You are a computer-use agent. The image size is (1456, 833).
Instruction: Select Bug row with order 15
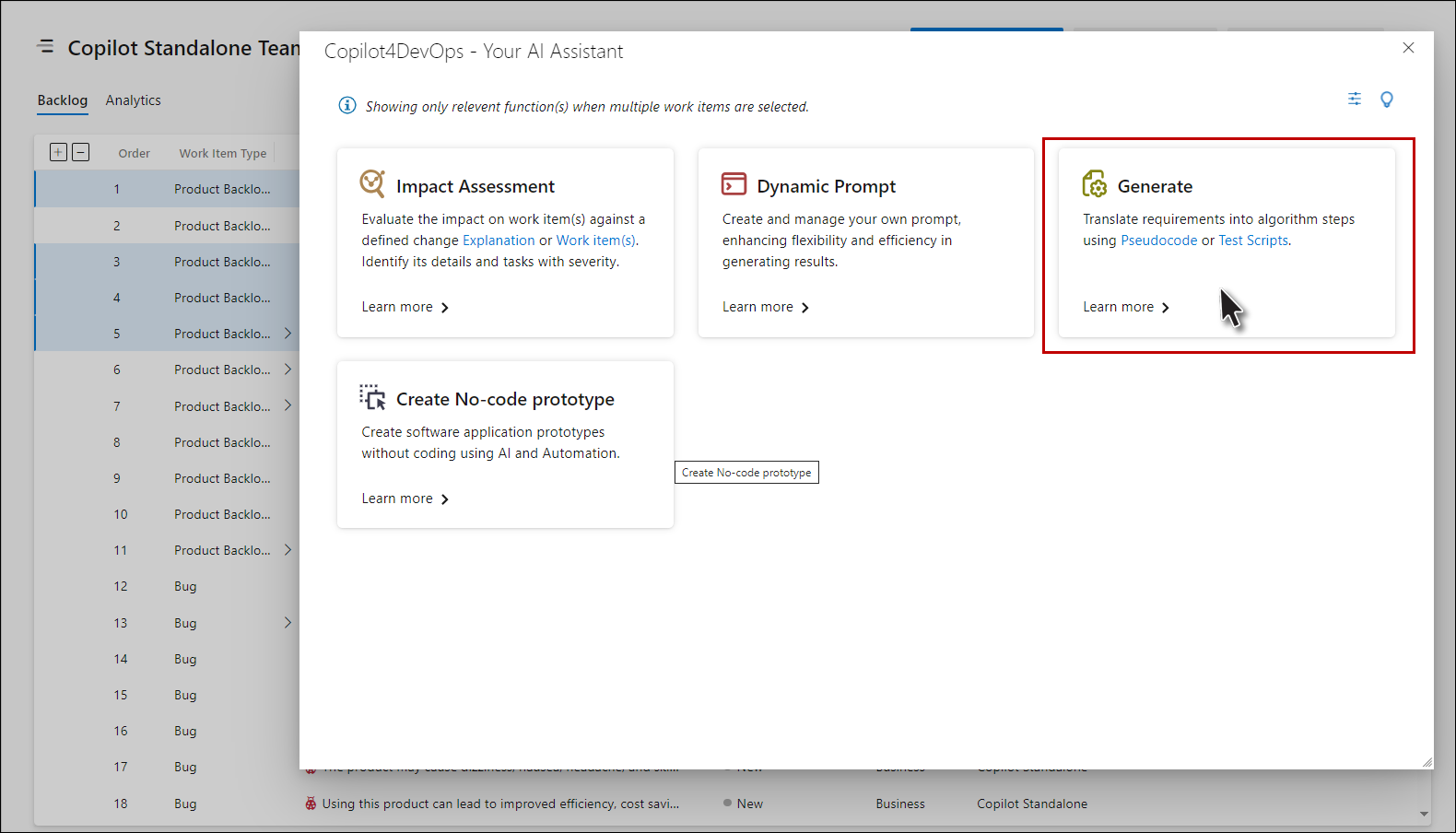[167, 695]
